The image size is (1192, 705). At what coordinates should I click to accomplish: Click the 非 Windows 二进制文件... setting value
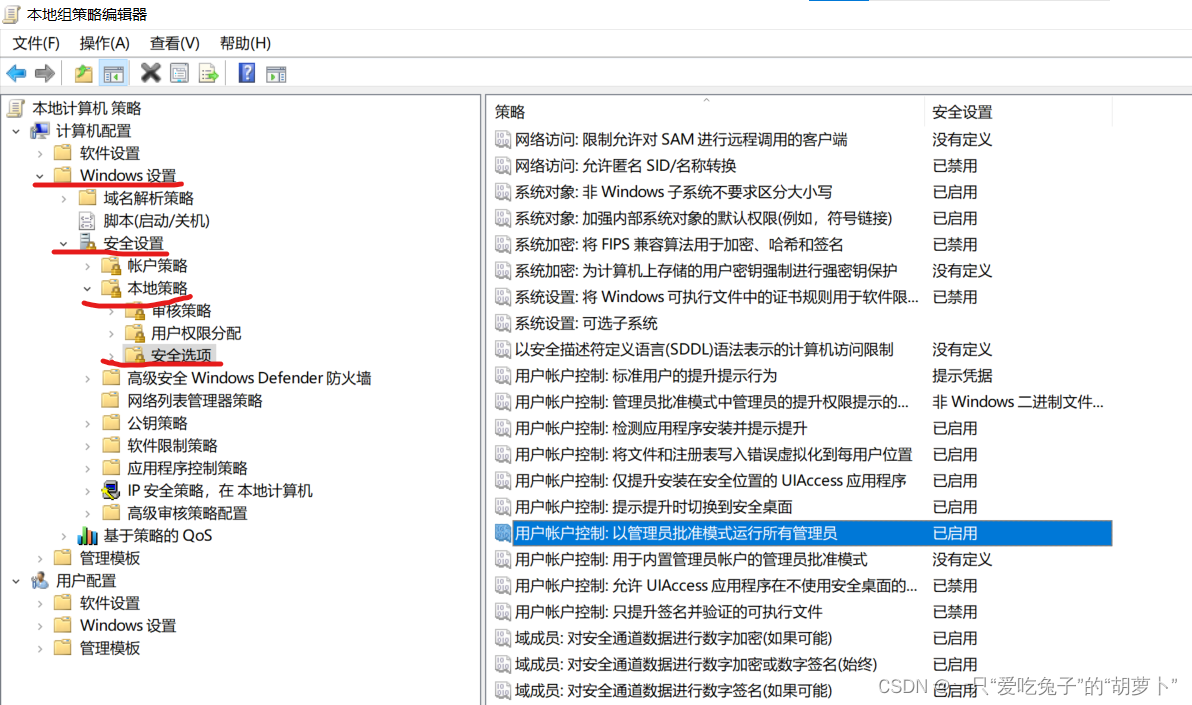click(x=1017, y=402)
